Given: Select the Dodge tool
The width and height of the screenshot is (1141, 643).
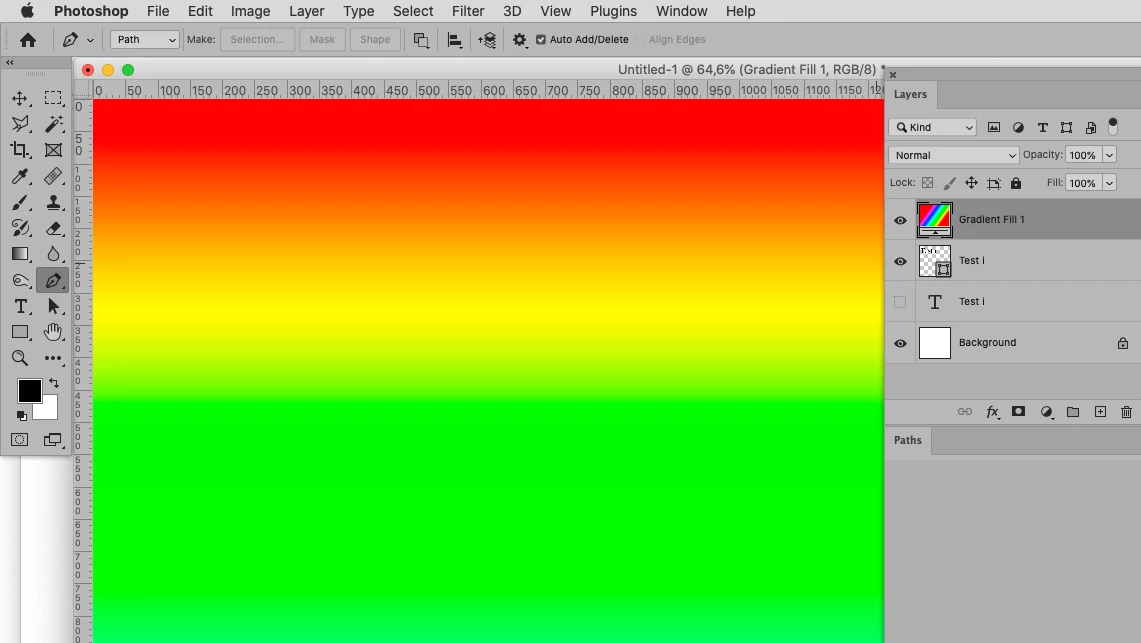Looking at the screenshot, I should point(20,280).
